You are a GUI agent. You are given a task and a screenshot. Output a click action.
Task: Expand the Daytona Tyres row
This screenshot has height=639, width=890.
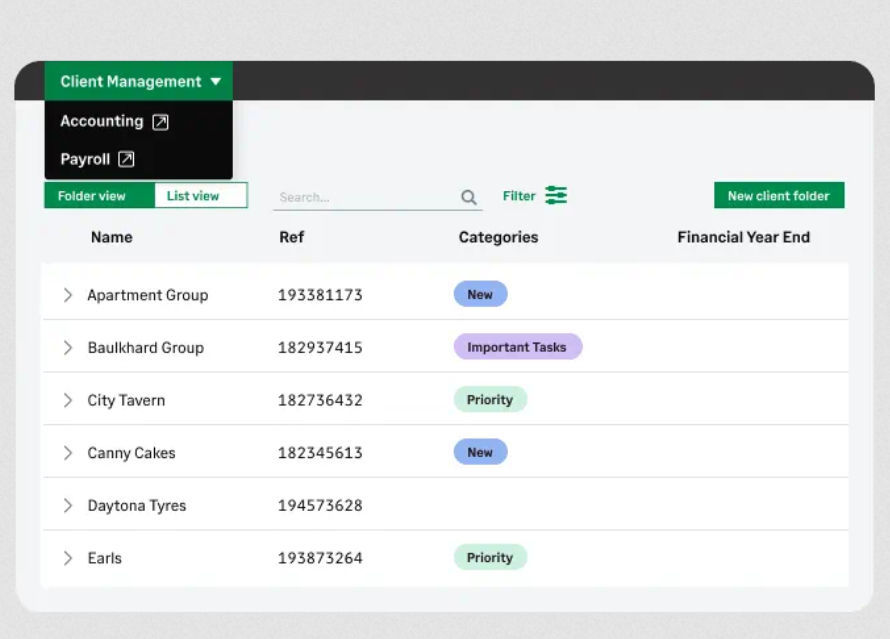(68, 505)
